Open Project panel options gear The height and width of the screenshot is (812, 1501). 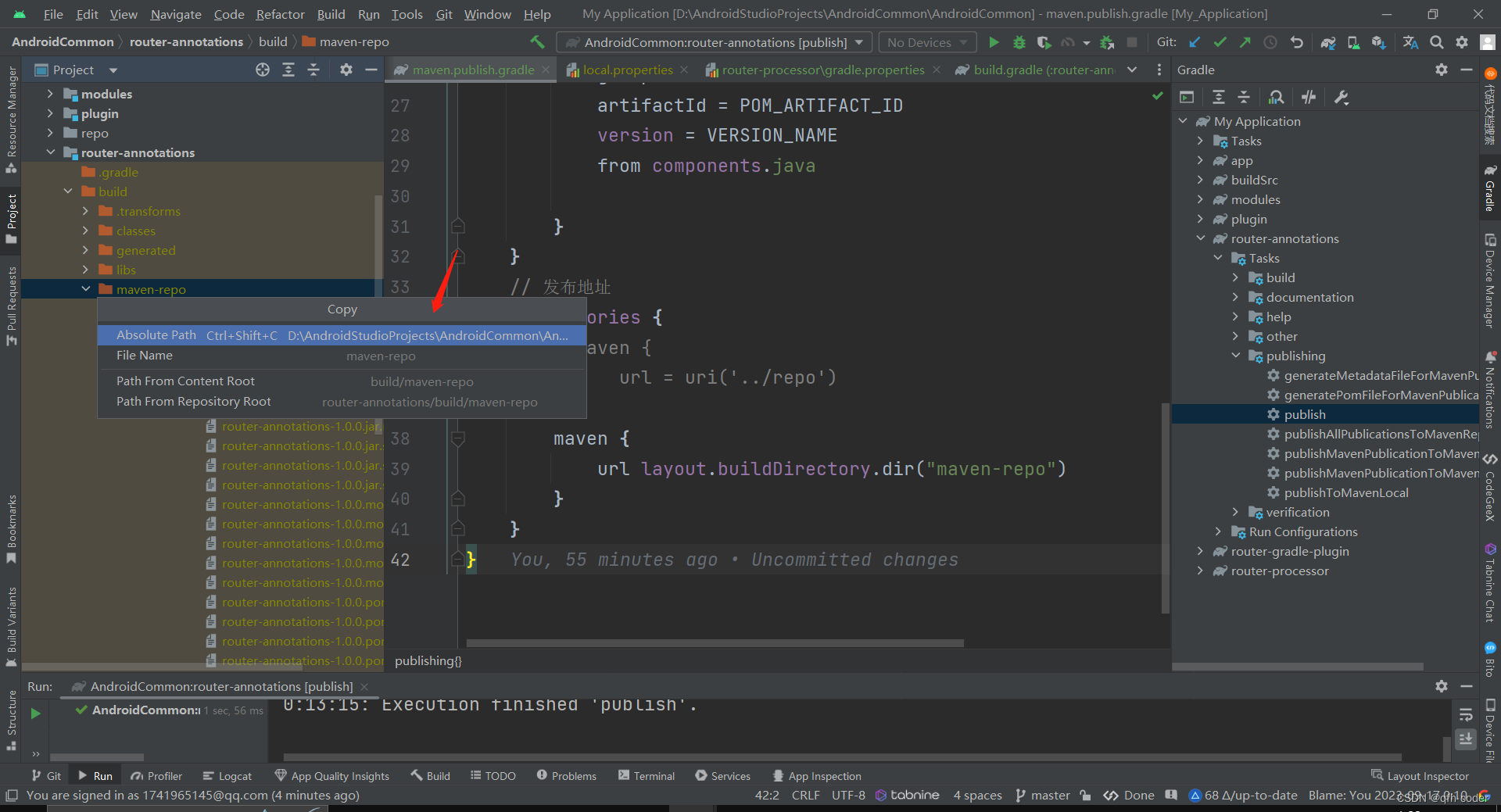point(346,70)
